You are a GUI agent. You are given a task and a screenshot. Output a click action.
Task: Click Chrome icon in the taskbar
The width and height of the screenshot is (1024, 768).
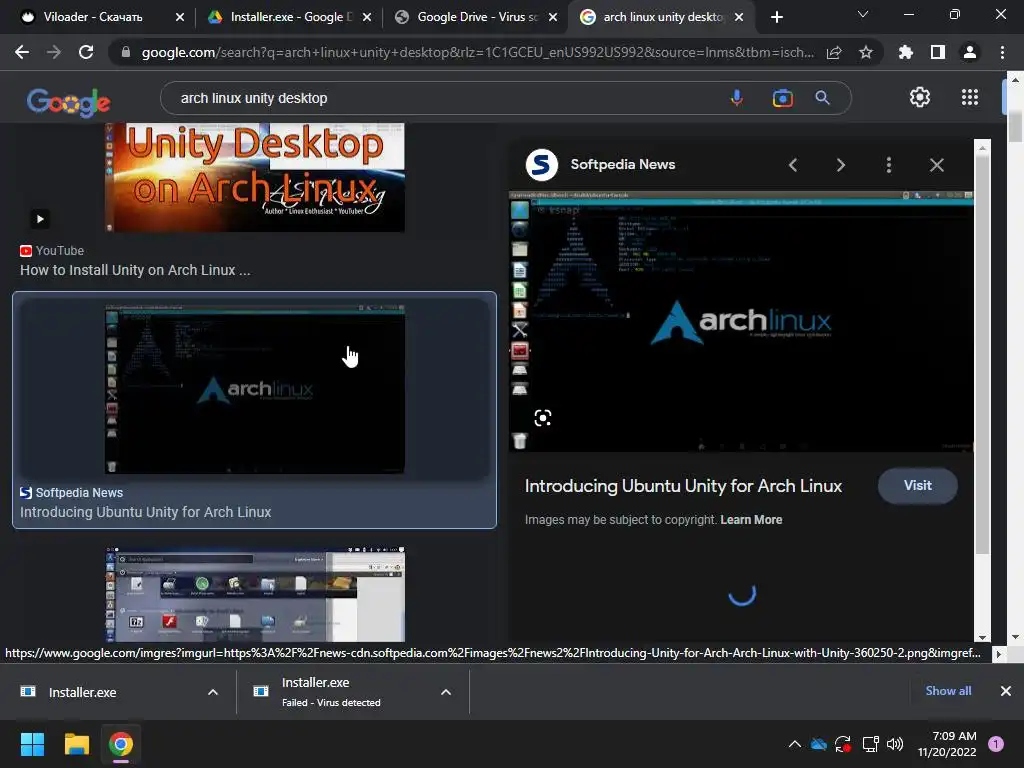coord(121,744)
